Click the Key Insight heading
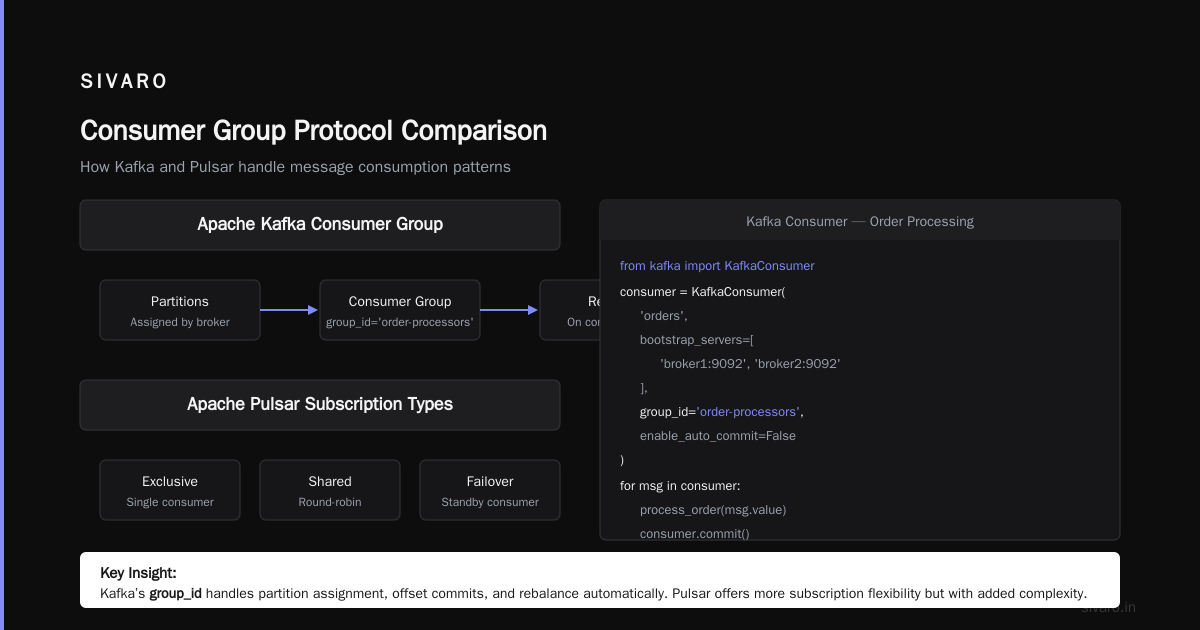The width and height of the screenshot is (1200, 630). pos(138,573)
